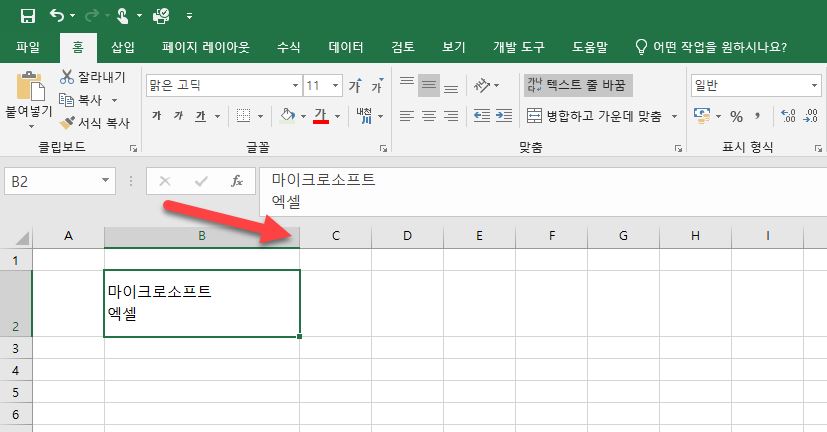Expand the 병합하고 가운데 맞춤 dropdown arrow
Viewport: 827px width, 432px height.
coord(674,117)
